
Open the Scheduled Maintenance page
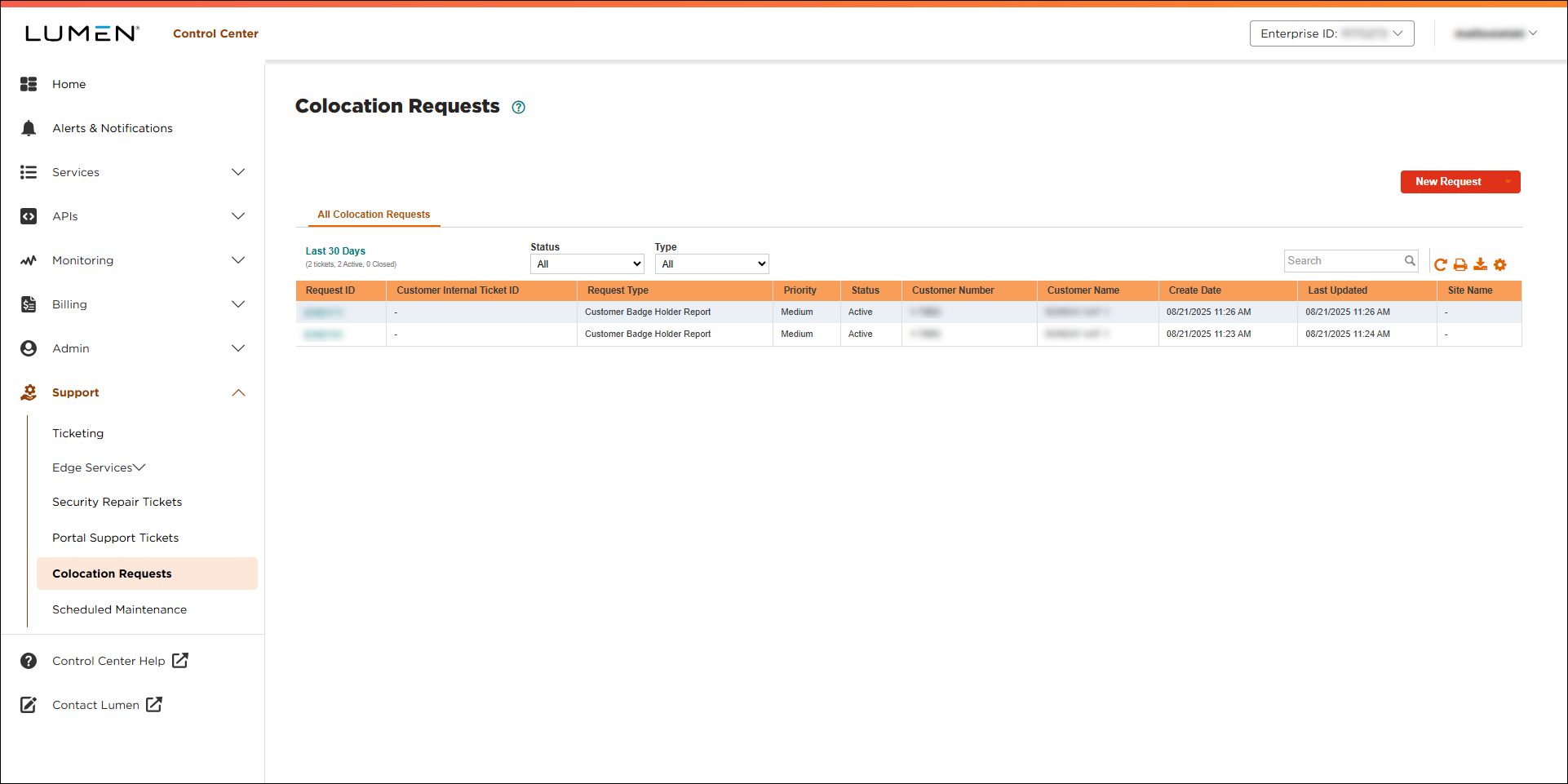(x=119, y=609)
